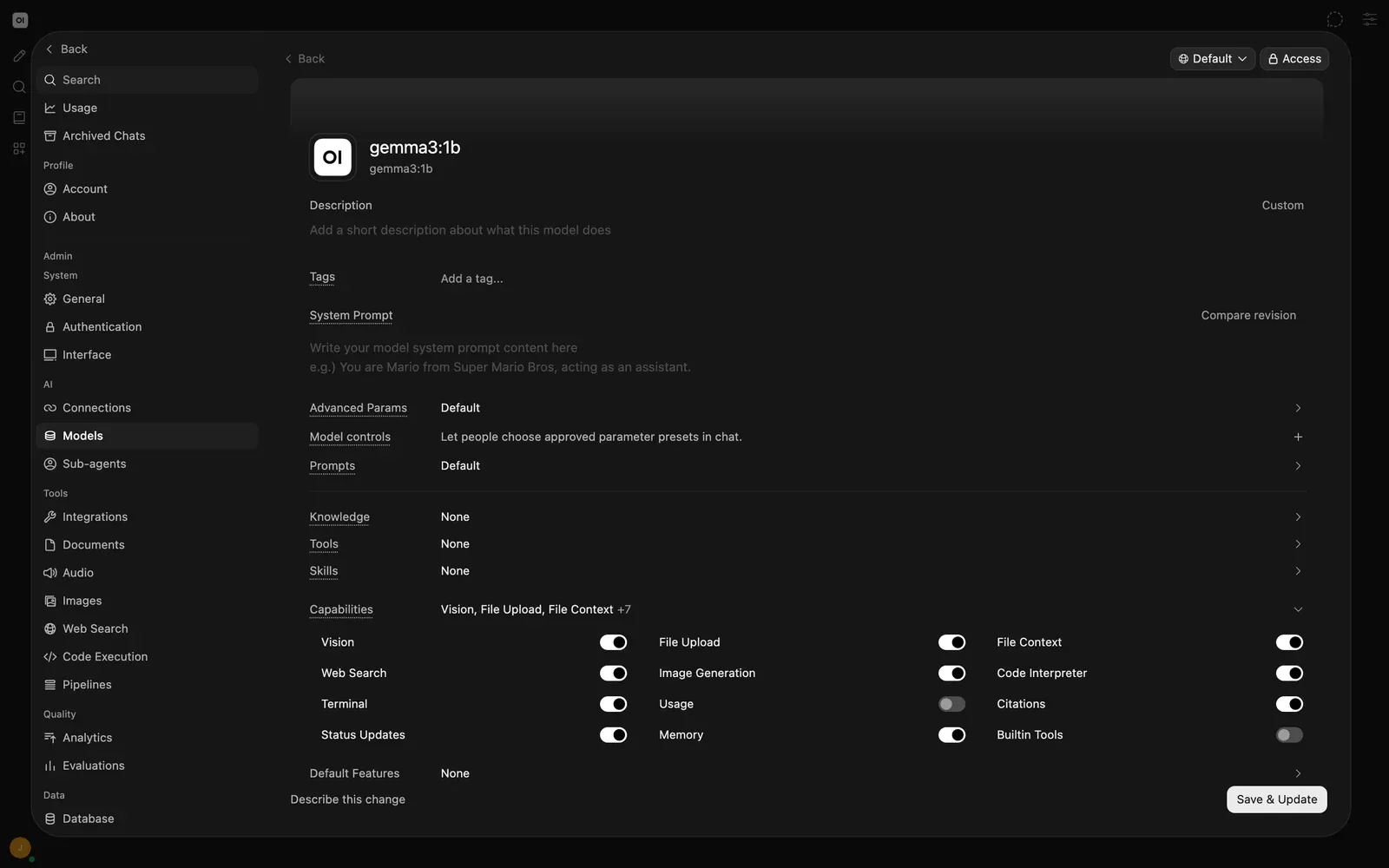Toggle Image Generation capability
The image size is (1389, 868).
[x=951, y=674]
